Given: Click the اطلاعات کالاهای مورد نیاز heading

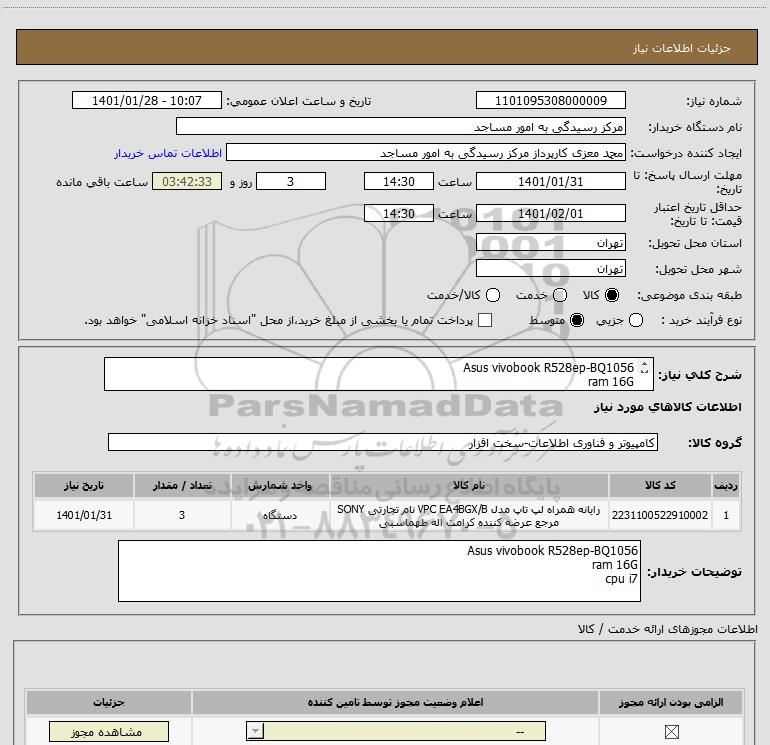Looking at the screenshot, I should [x=667, y=407].
